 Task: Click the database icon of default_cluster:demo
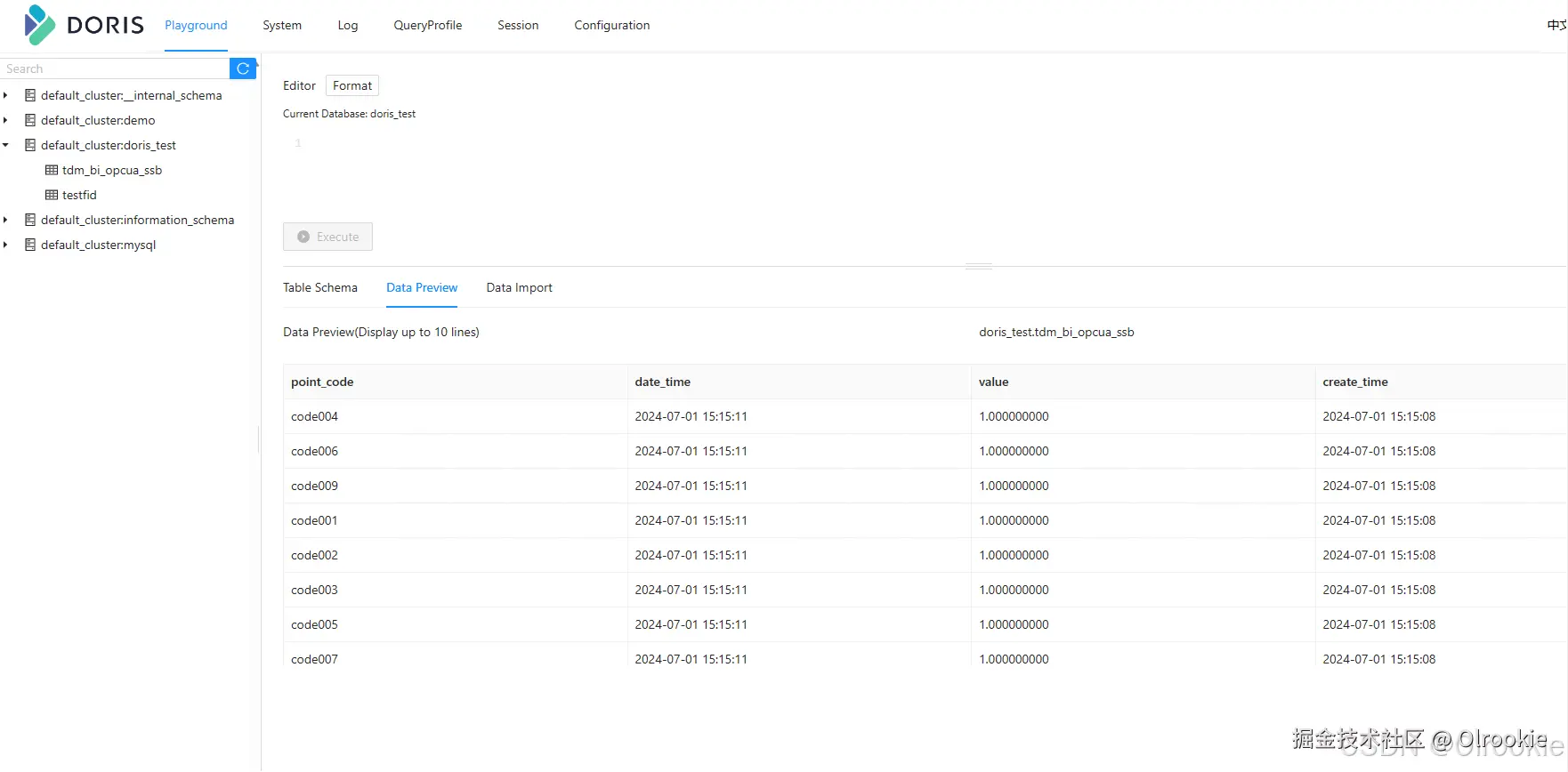(x=30, y=120)
